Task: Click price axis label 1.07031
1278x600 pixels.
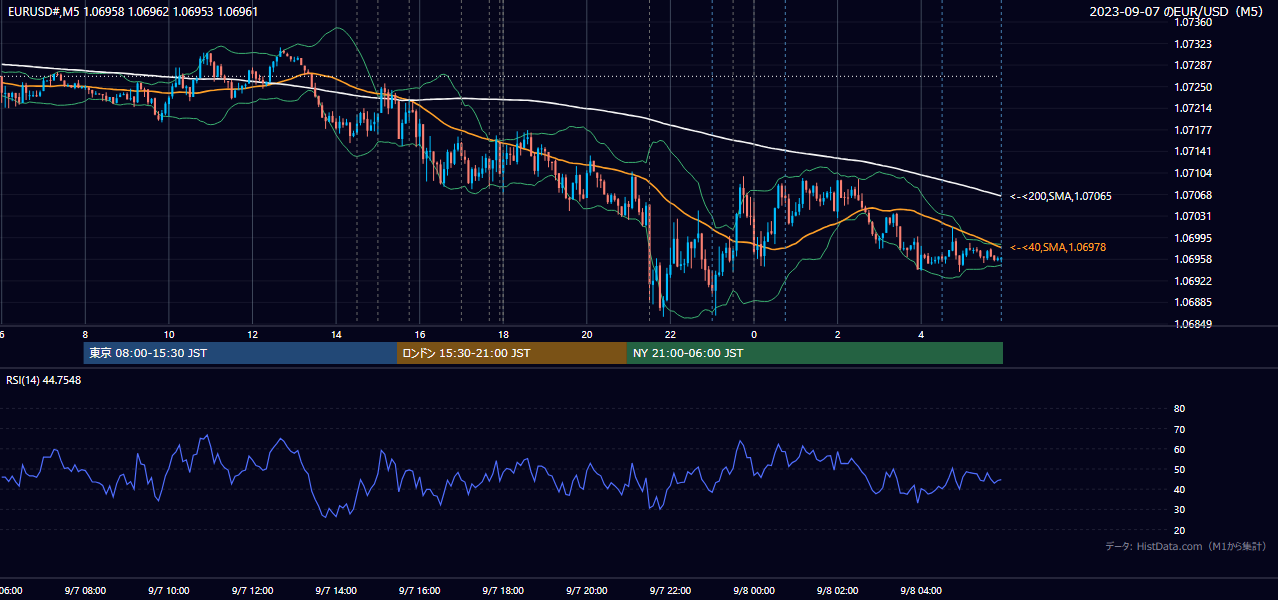Action: point(1192,217)
